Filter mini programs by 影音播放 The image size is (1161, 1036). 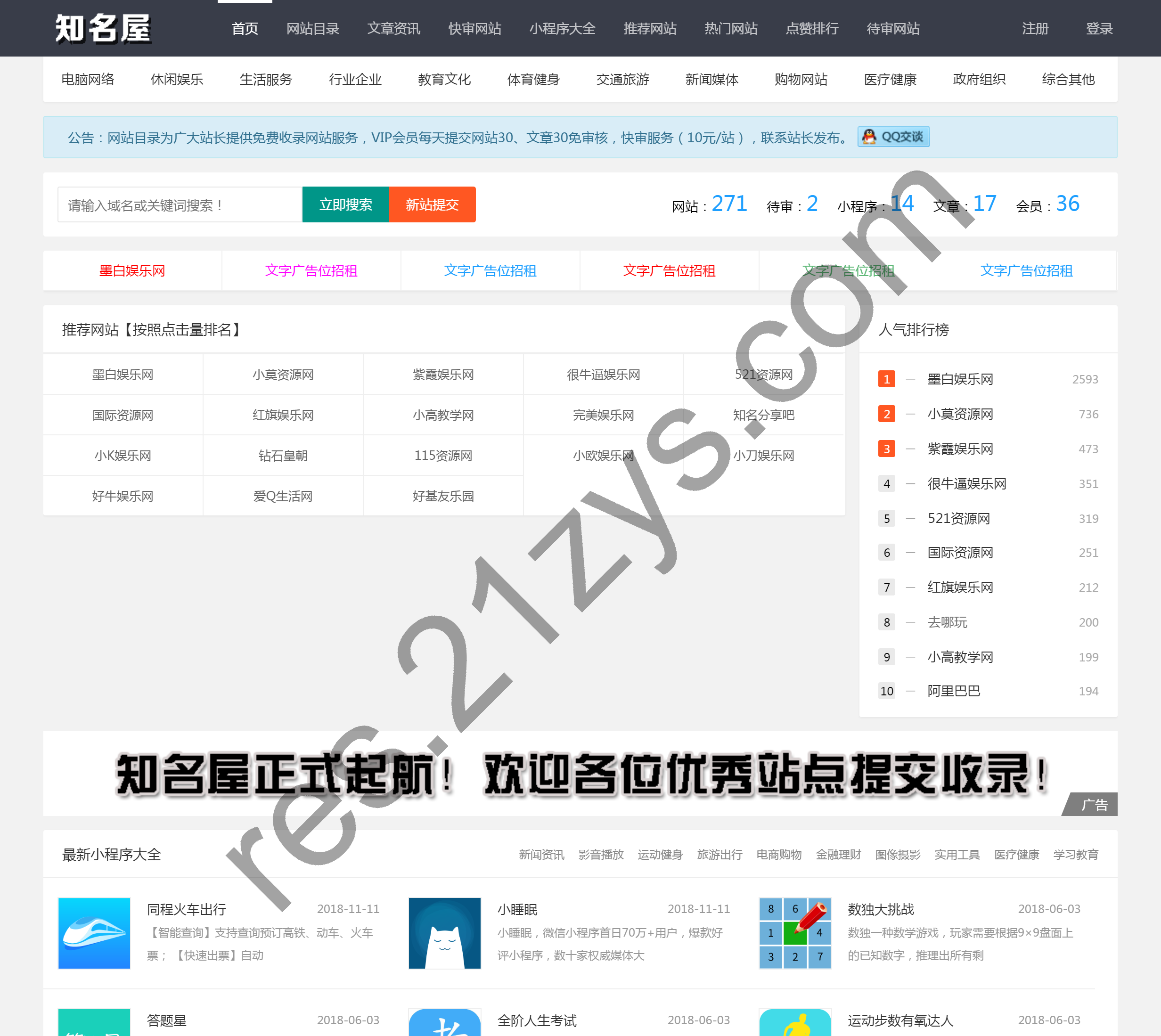pyautogui.click(x=601, y=855)
